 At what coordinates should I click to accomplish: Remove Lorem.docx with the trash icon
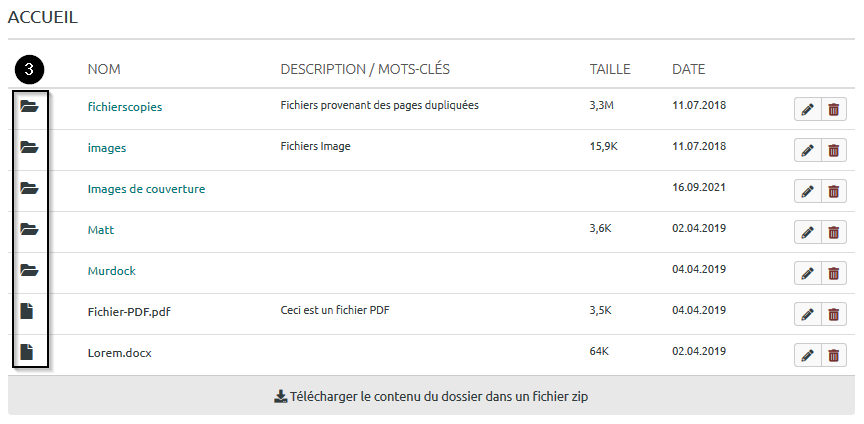[x=833, y=355]
